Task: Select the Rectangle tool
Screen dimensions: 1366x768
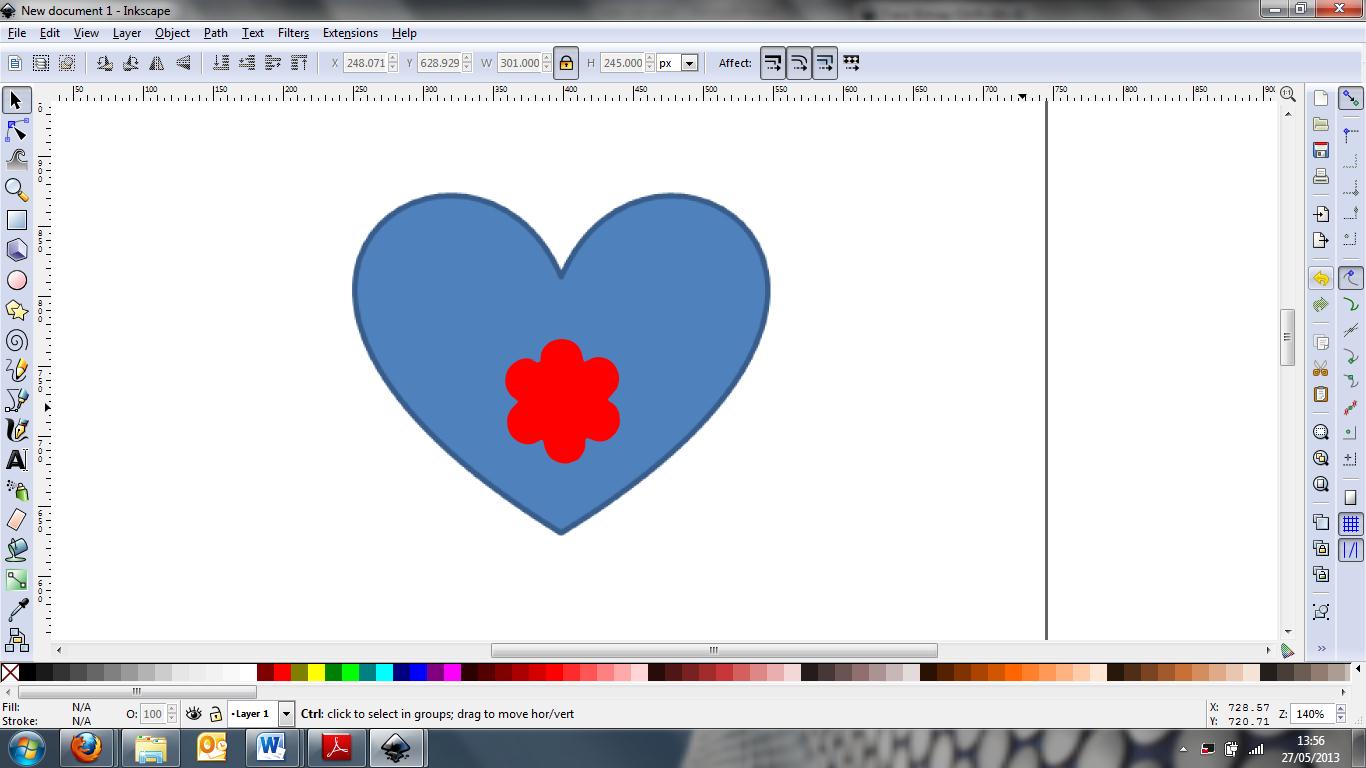Action: pos(16,220)
